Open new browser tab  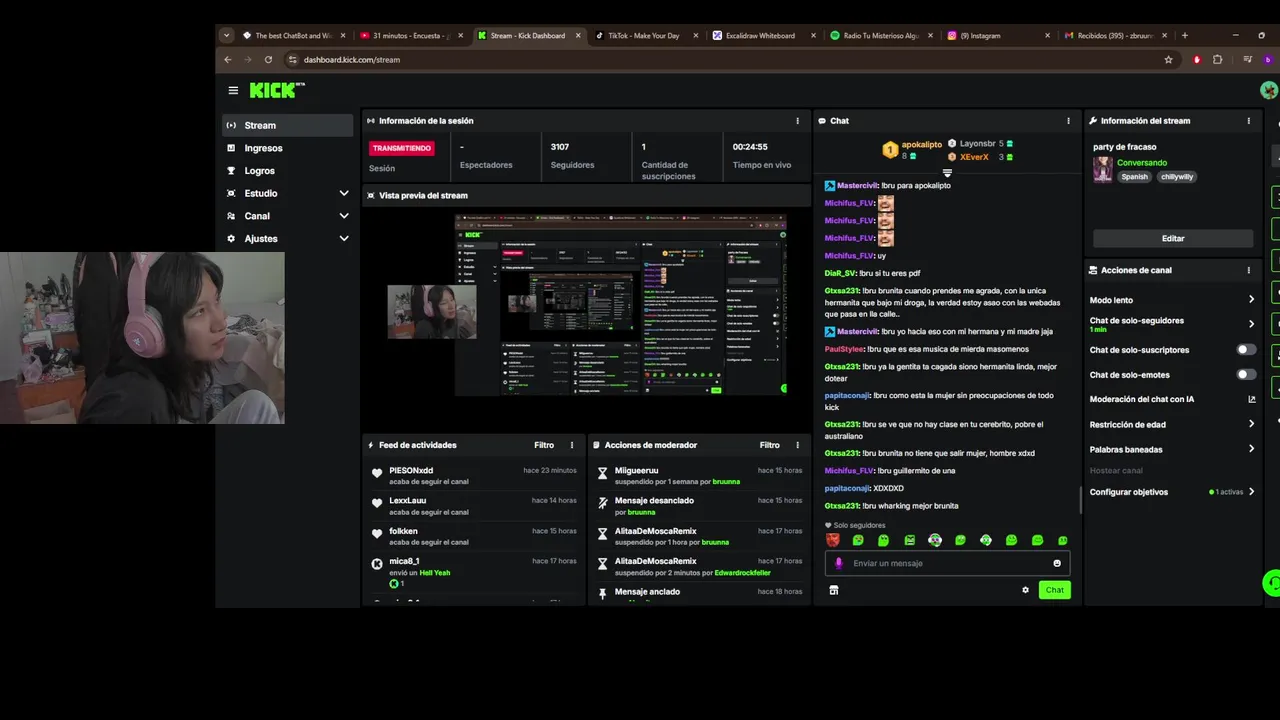1185,35
